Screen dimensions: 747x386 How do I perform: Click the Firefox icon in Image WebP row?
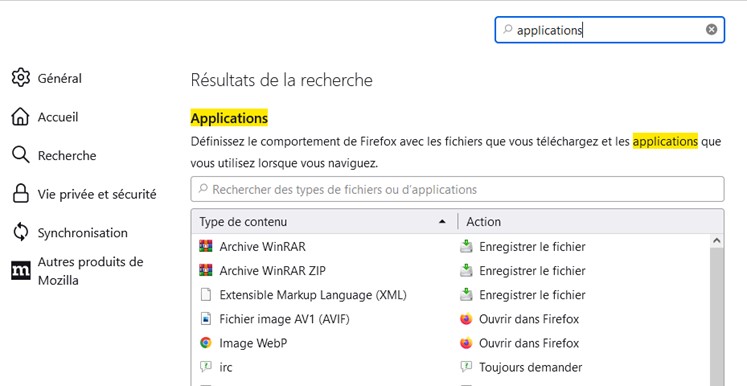(466, 343)
